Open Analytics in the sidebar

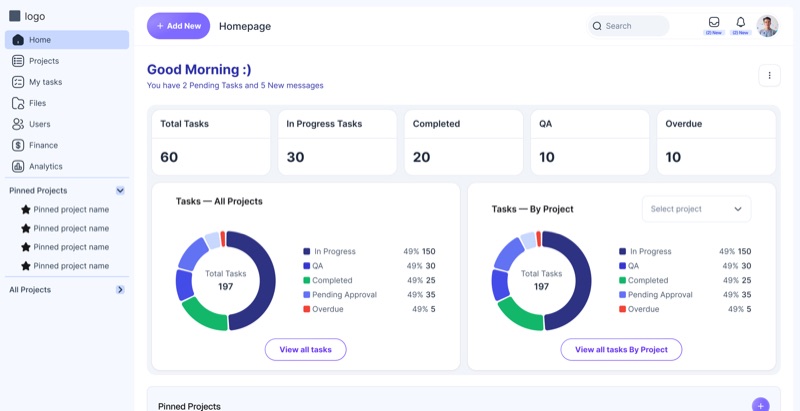[x=67, y=166]
